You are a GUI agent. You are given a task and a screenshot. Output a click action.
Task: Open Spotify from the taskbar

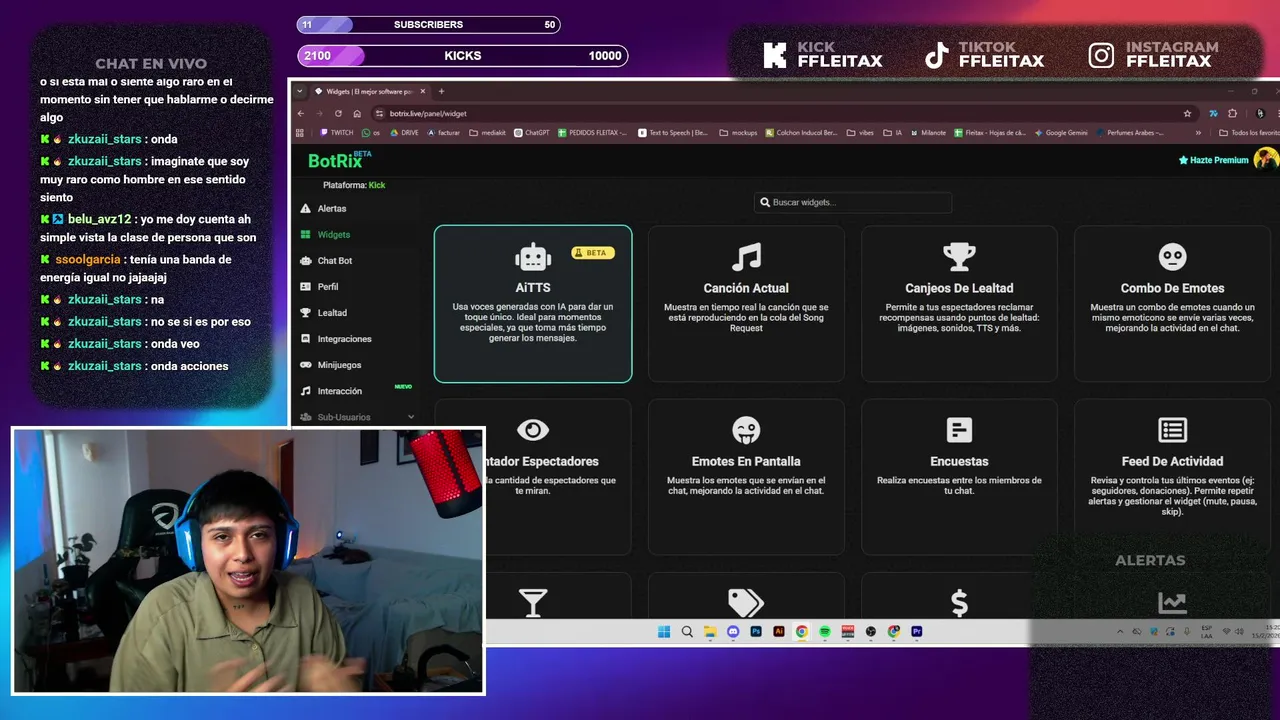[x=825, y=632]
